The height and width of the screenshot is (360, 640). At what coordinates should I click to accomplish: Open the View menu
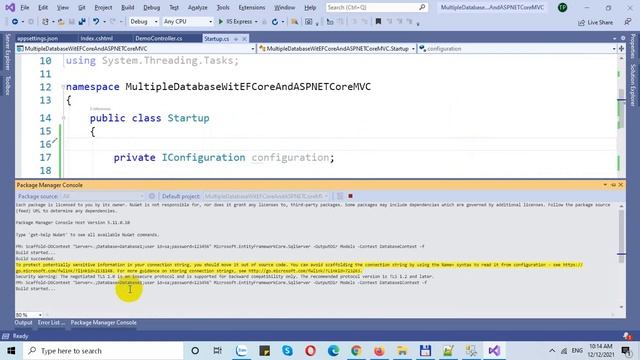[62, 7]
